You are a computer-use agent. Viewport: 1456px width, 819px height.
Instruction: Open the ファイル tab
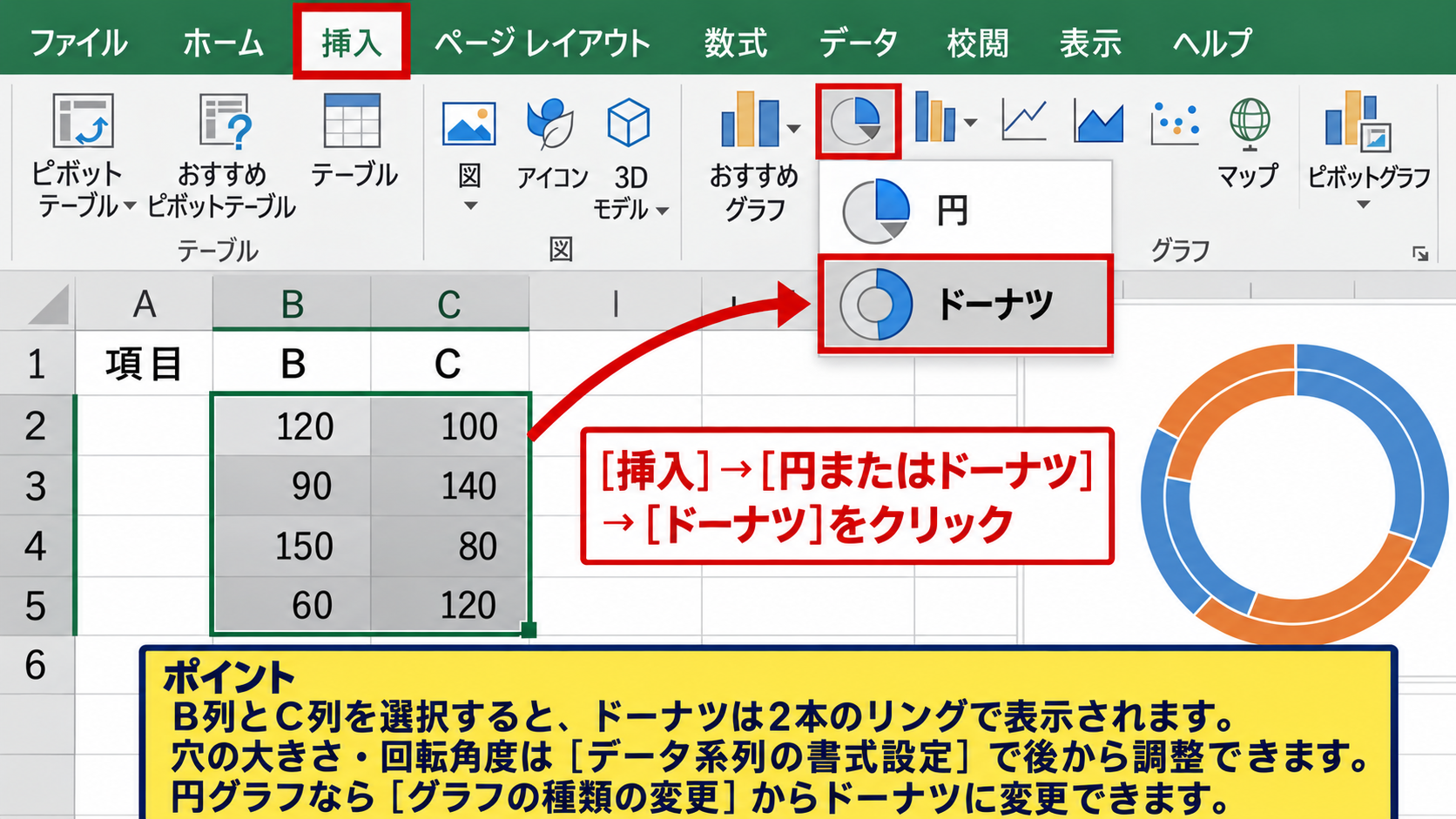(x=78, y=43)
